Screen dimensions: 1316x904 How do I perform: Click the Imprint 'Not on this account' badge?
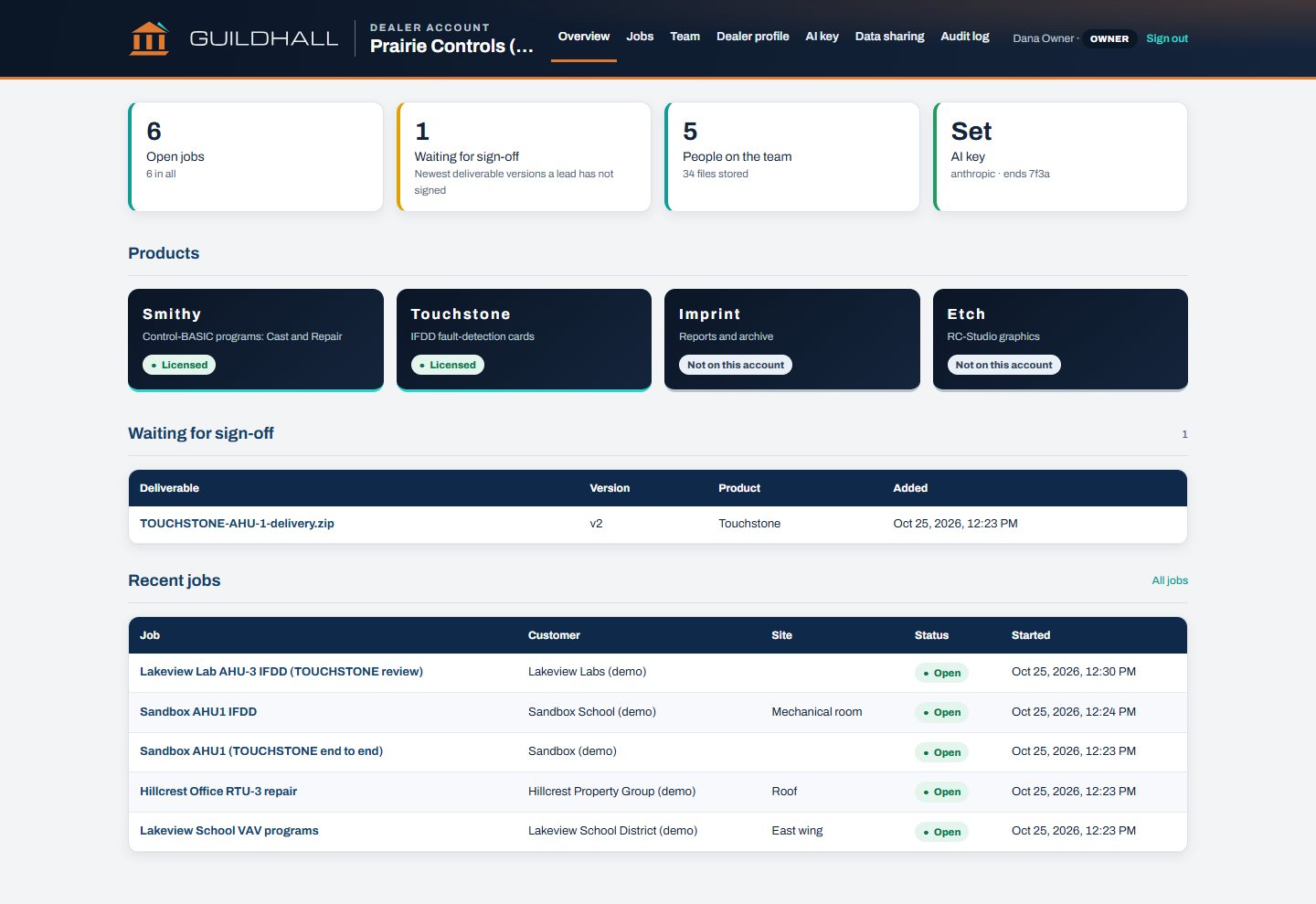(x=736, y=365)
